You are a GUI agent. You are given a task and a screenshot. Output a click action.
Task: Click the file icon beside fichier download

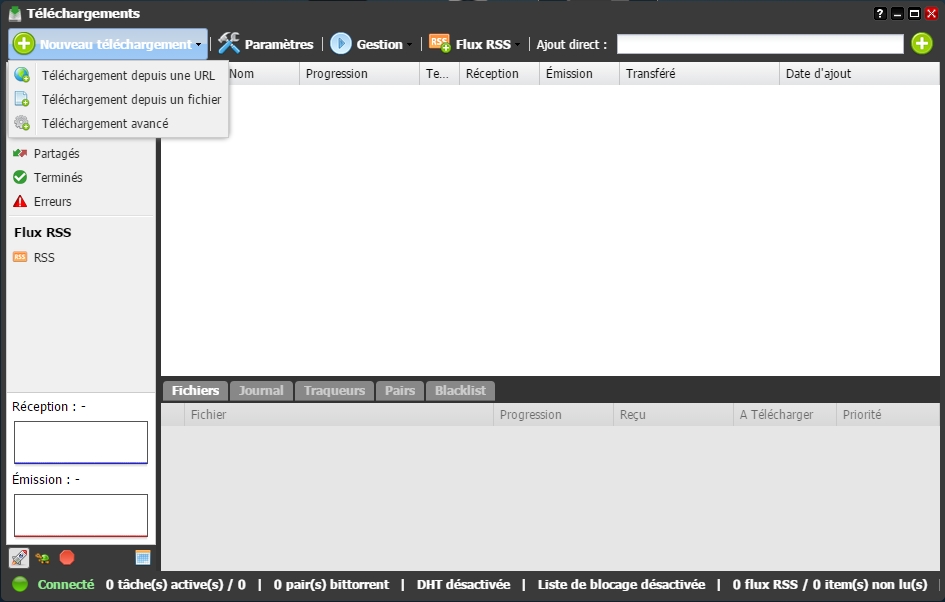click(22, 99)
